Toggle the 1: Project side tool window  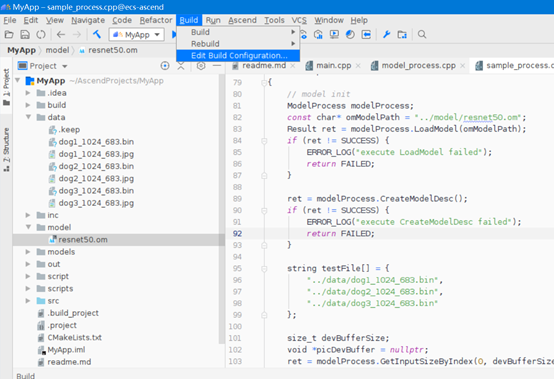click(x=6, y=87)
